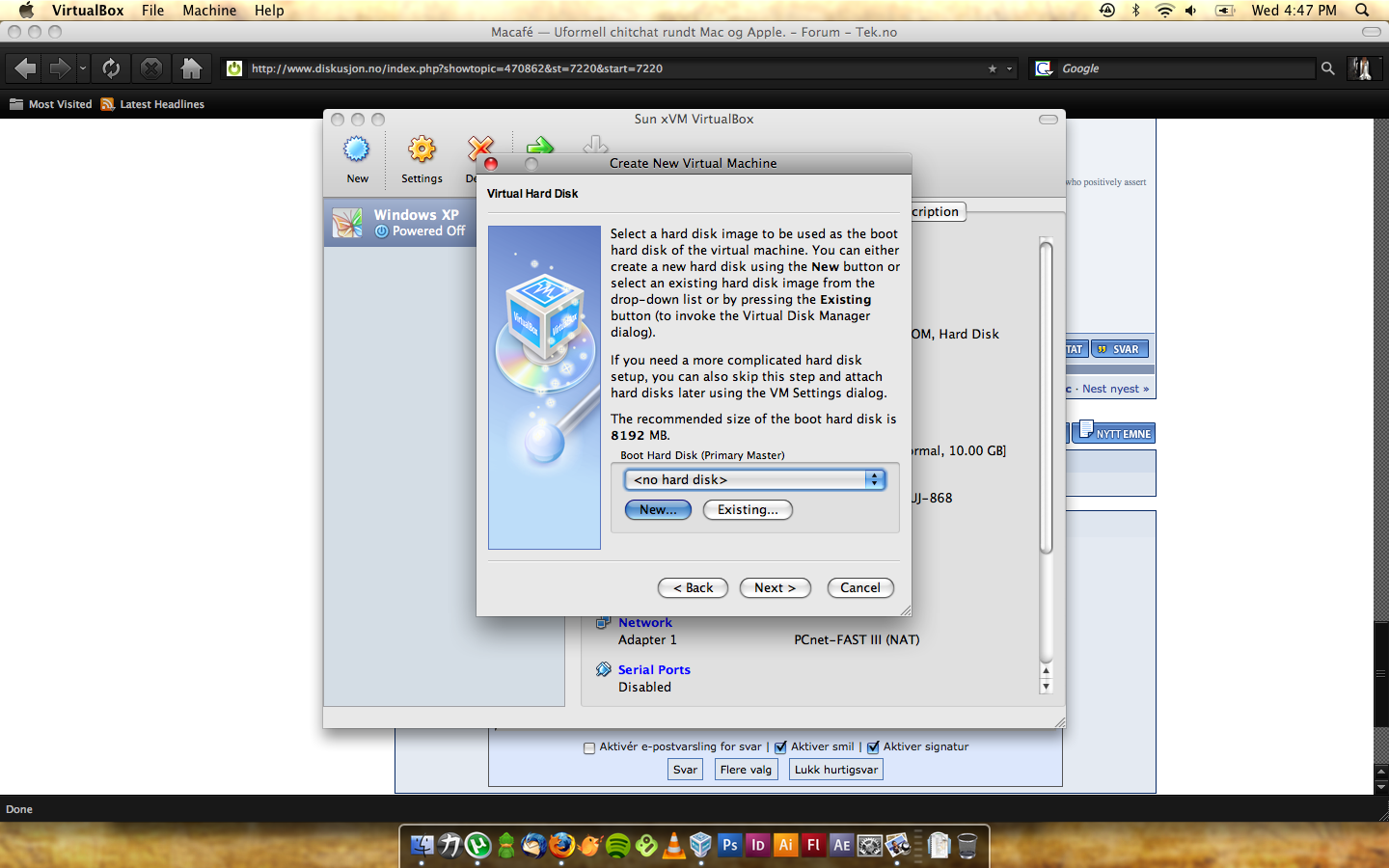Open Adium from the Dock
This screenshot has width=1389, height=868.
[x=506, y=845]
